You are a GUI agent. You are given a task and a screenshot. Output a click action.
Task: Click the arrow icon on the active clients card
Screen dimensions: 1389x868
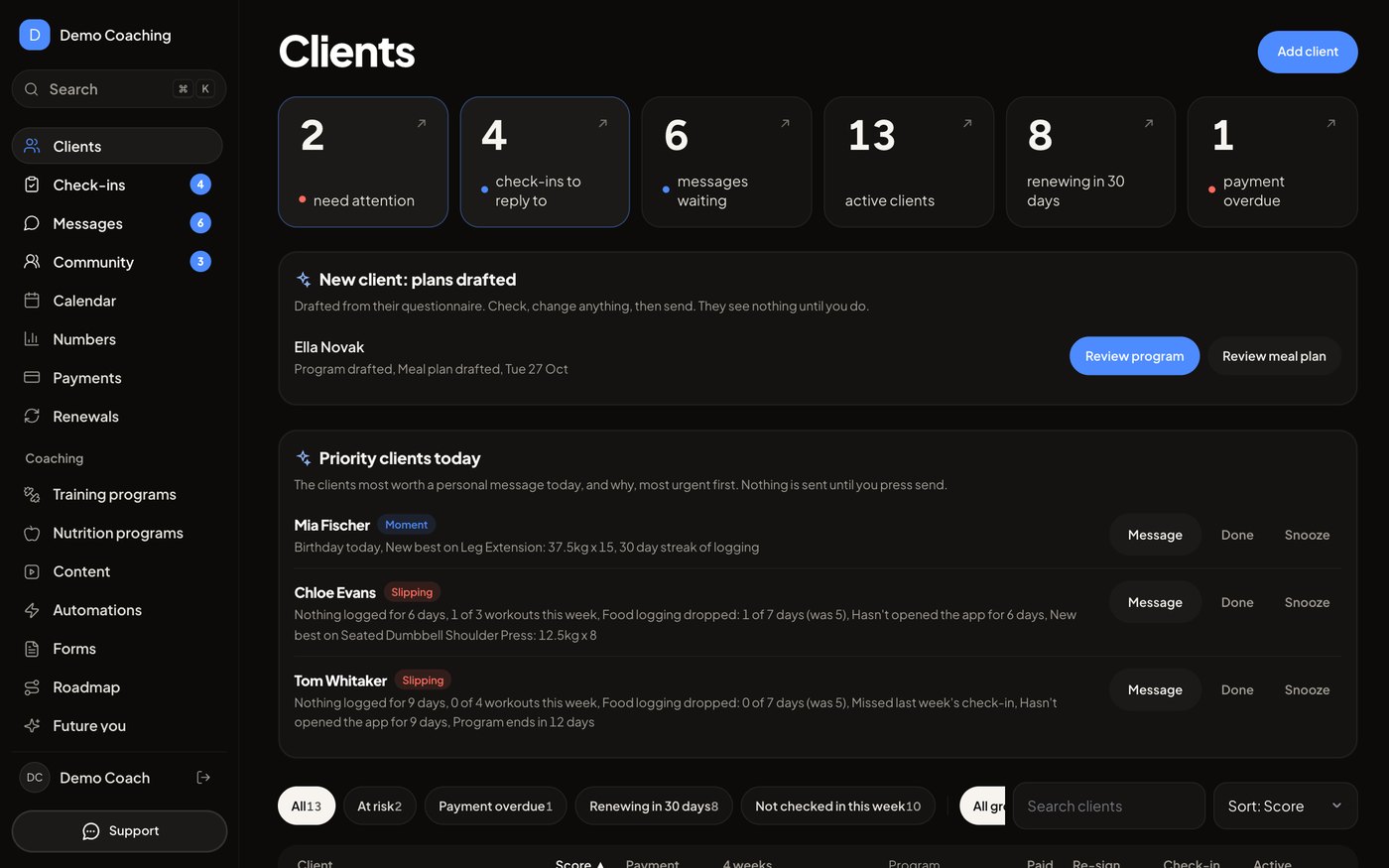(x=967, y=124)
